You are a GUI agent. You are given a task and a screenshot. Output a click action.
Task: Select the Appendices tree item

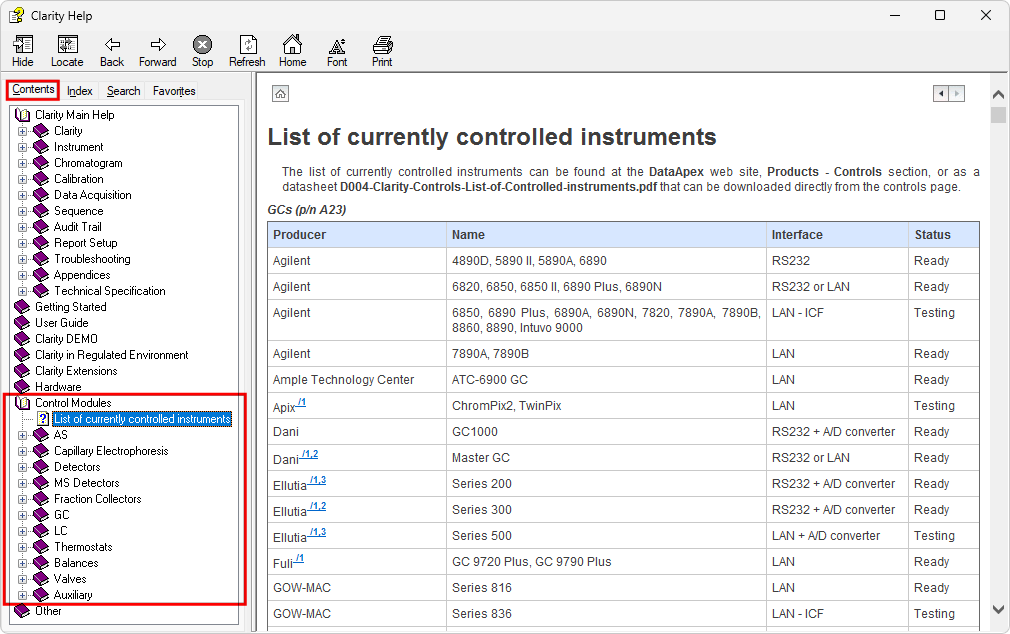point(82,275)
